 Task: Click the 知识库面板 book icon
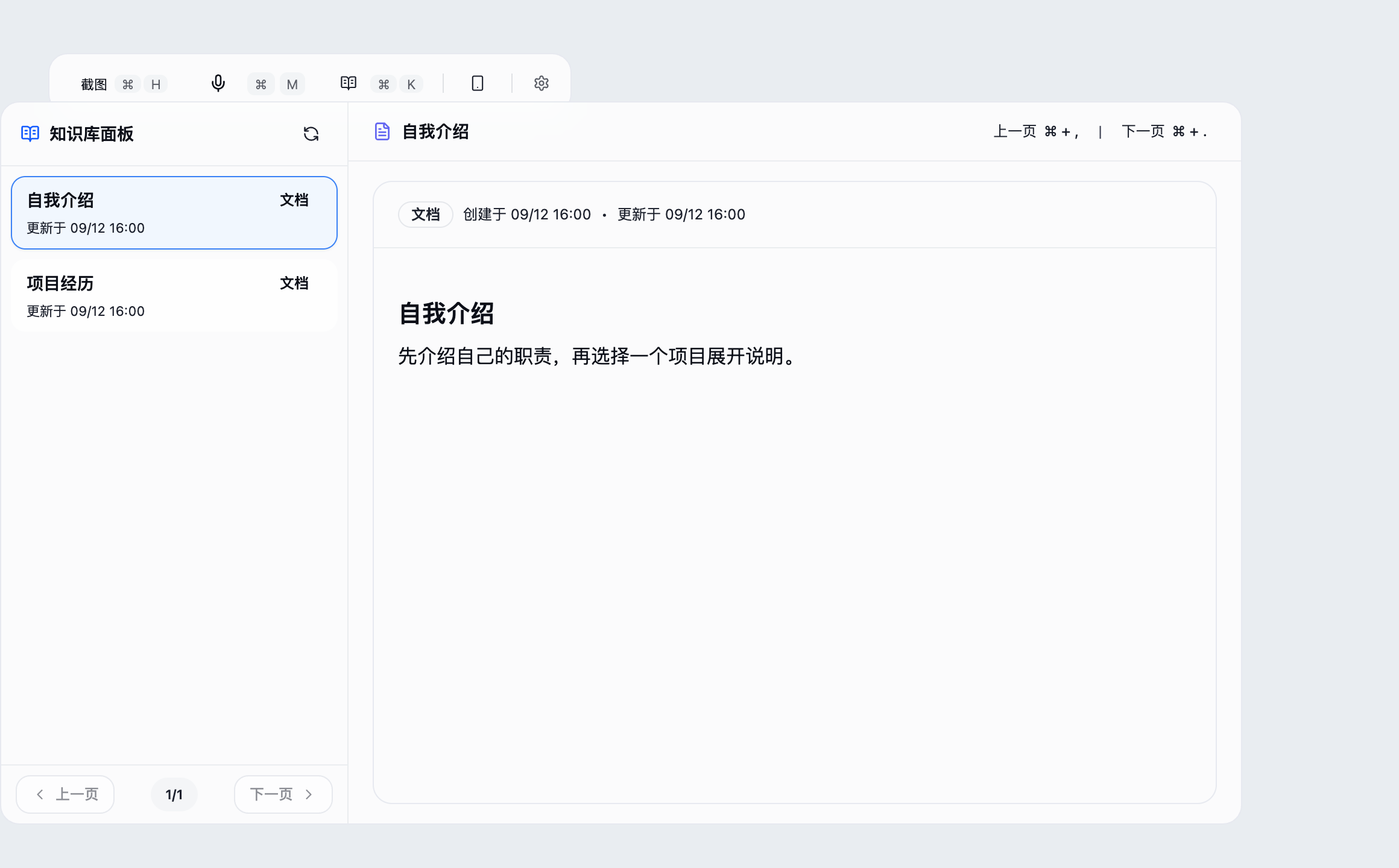coord(30,133)
